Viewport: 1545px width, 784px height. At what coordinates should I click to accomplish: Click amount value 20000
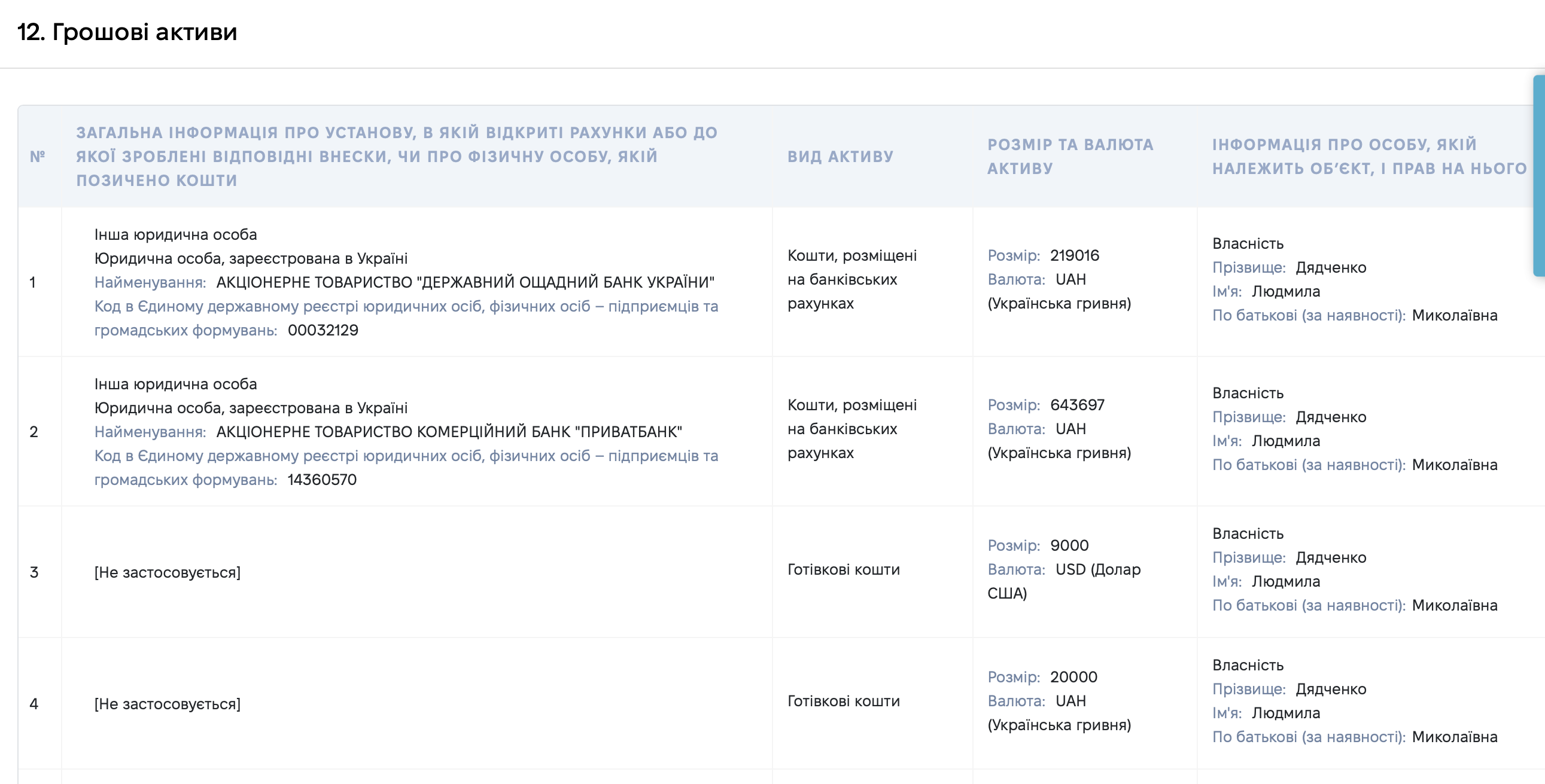click(x=1073, y=677)
